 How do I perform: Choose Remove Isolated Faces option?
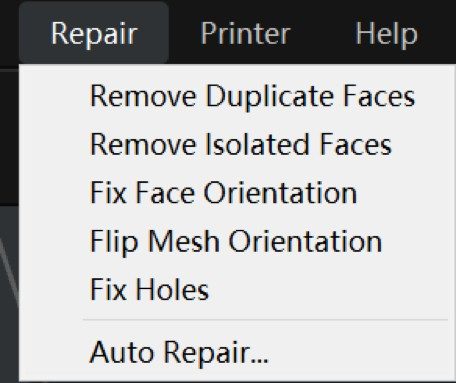(x=233, y=144)
